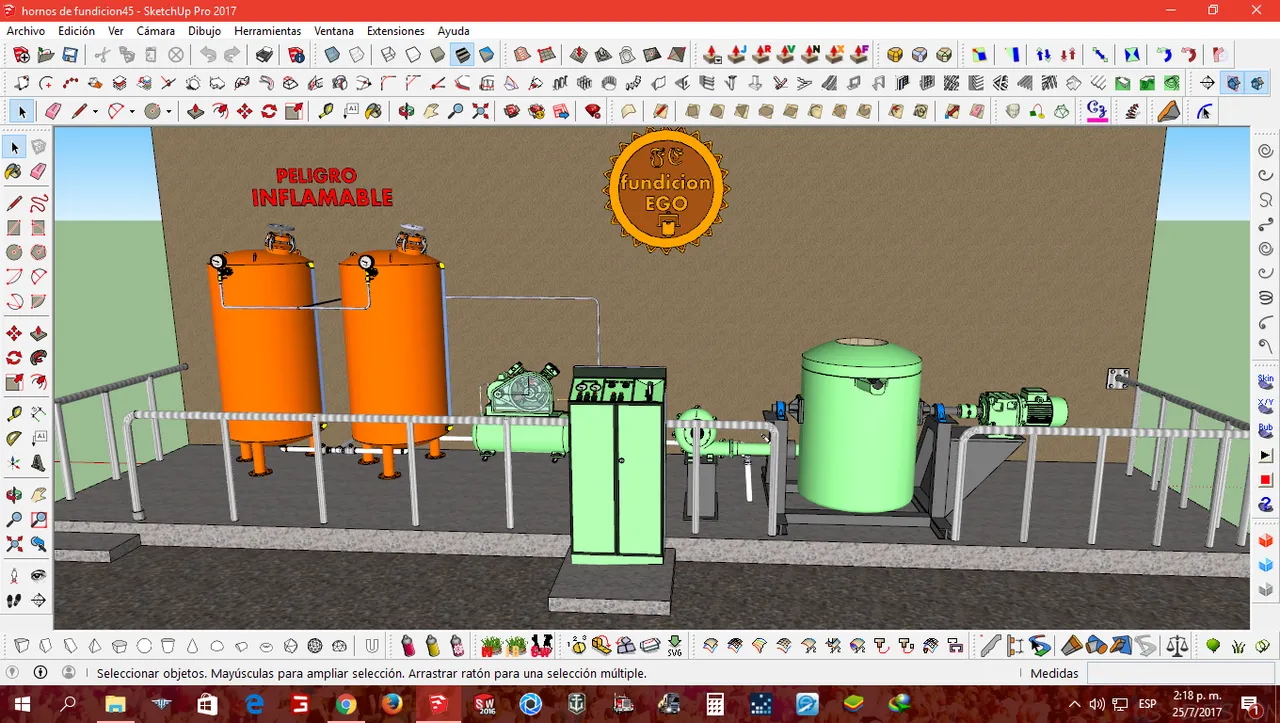The image size is (1280, 723).
Task: Open the Windows Start button
Action: pyautogui.click(x=22, y=704)
